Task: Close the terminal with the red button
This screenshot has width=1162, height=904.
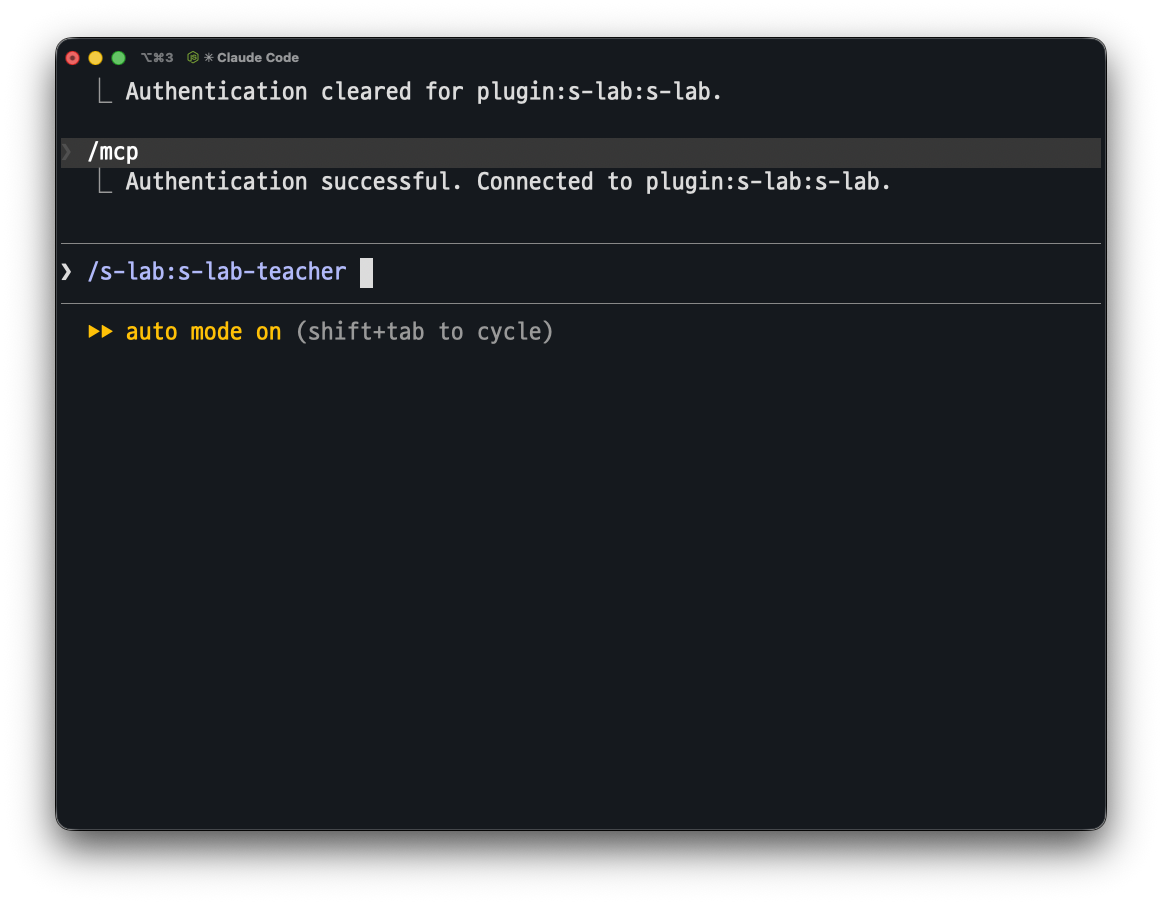Action: tap(73, 58)
